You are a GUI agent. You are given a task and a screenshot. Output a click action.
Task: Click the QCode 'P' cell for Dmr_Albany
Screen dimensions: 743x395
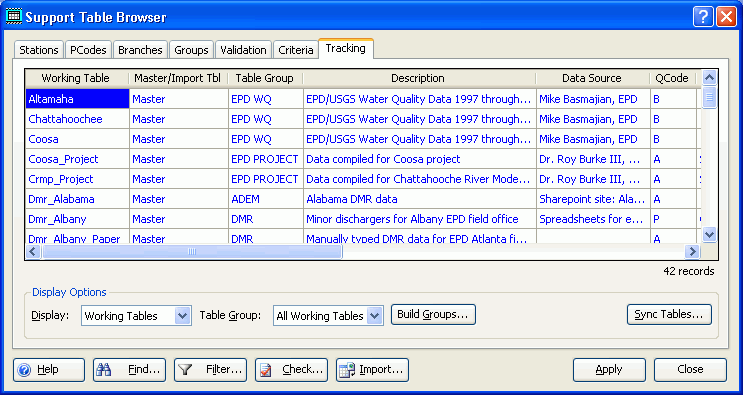(673, 219)
